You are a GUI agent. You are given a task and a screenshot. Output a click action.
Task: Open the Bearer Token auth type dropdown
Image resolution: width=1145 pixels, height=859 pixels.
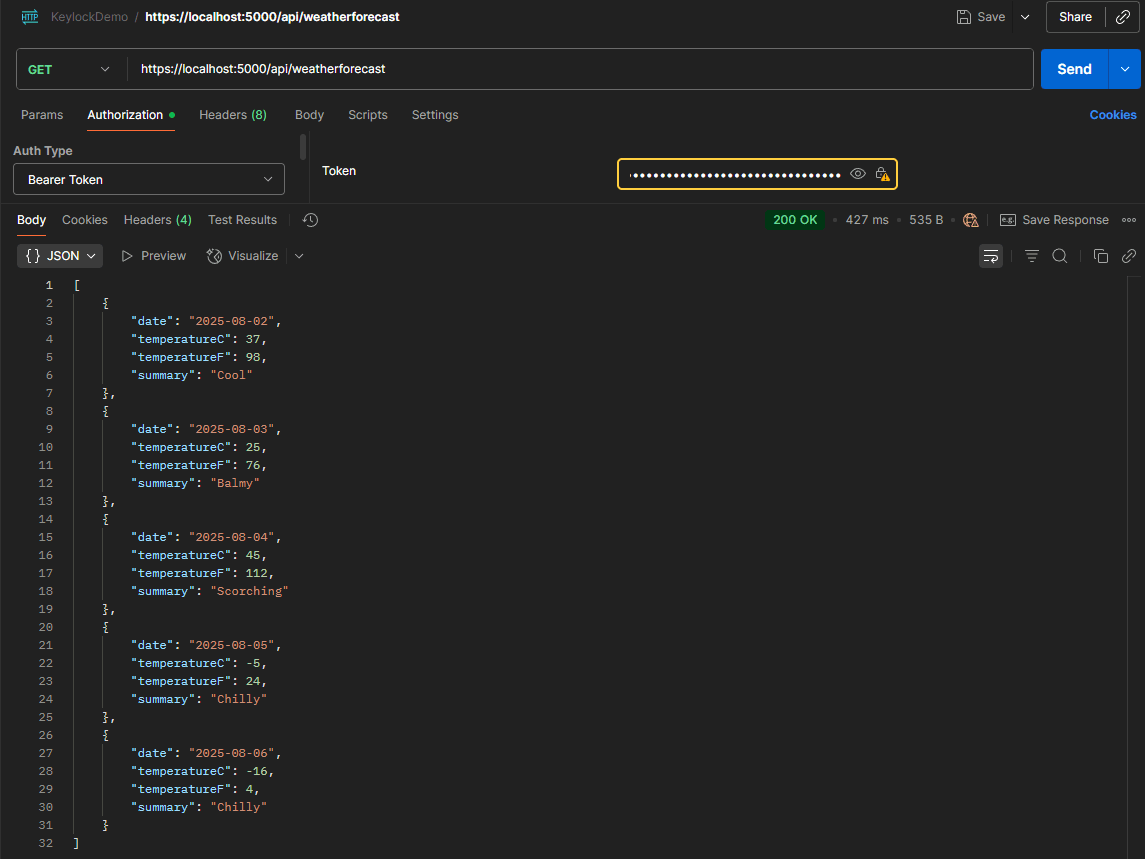pyautogui.click(x=148, y=178)
